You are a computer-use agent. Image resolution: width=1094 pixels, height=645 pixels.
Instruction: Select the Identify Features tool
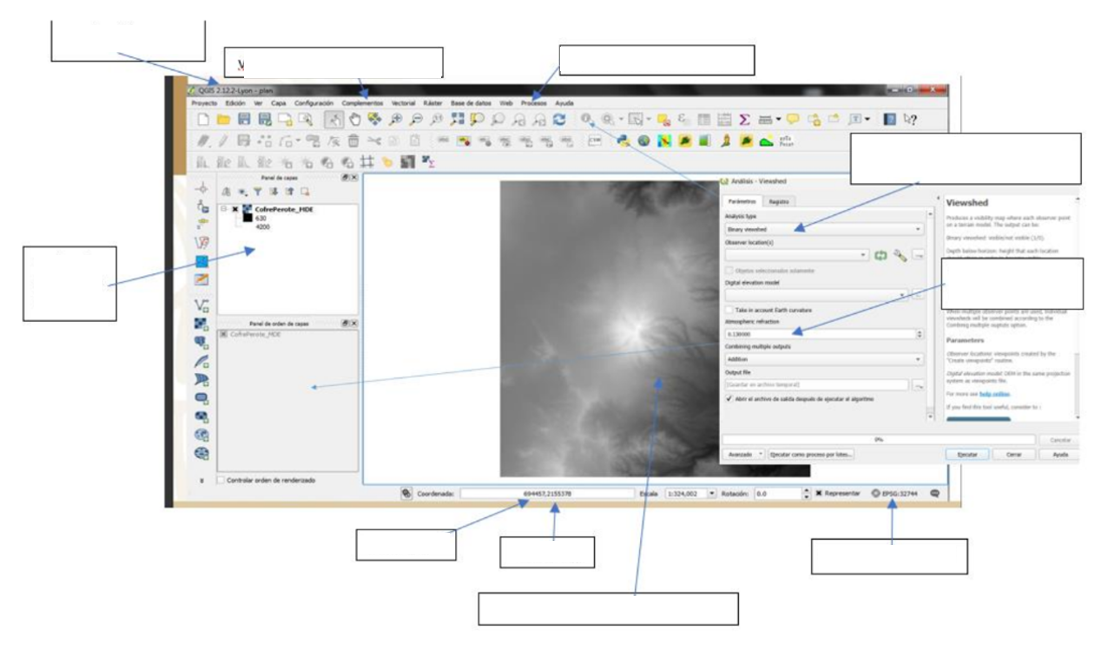586,119
